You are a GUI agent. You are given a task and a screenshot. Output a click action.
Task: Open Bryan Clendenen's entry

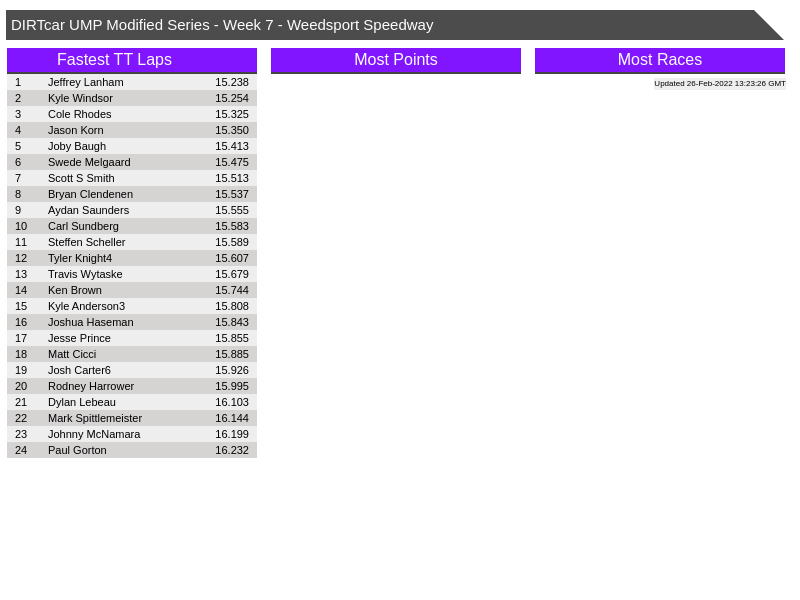tap(90, 194)
